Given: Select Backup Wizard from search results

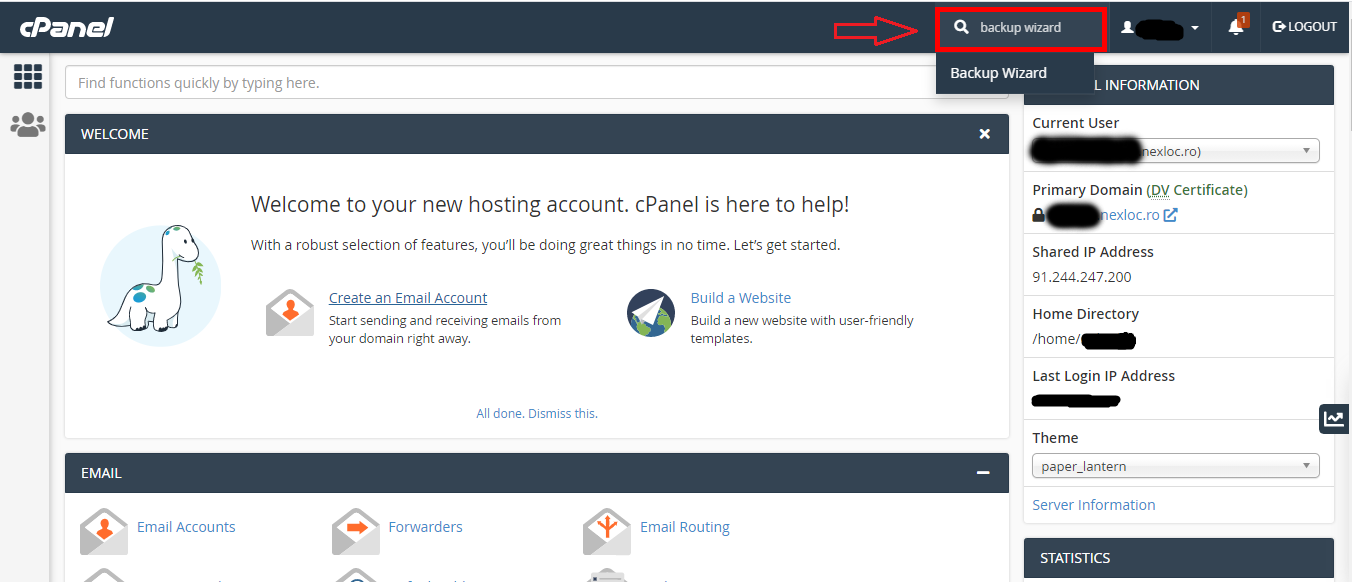Looking at the screenshot, I should click(998, 73).
